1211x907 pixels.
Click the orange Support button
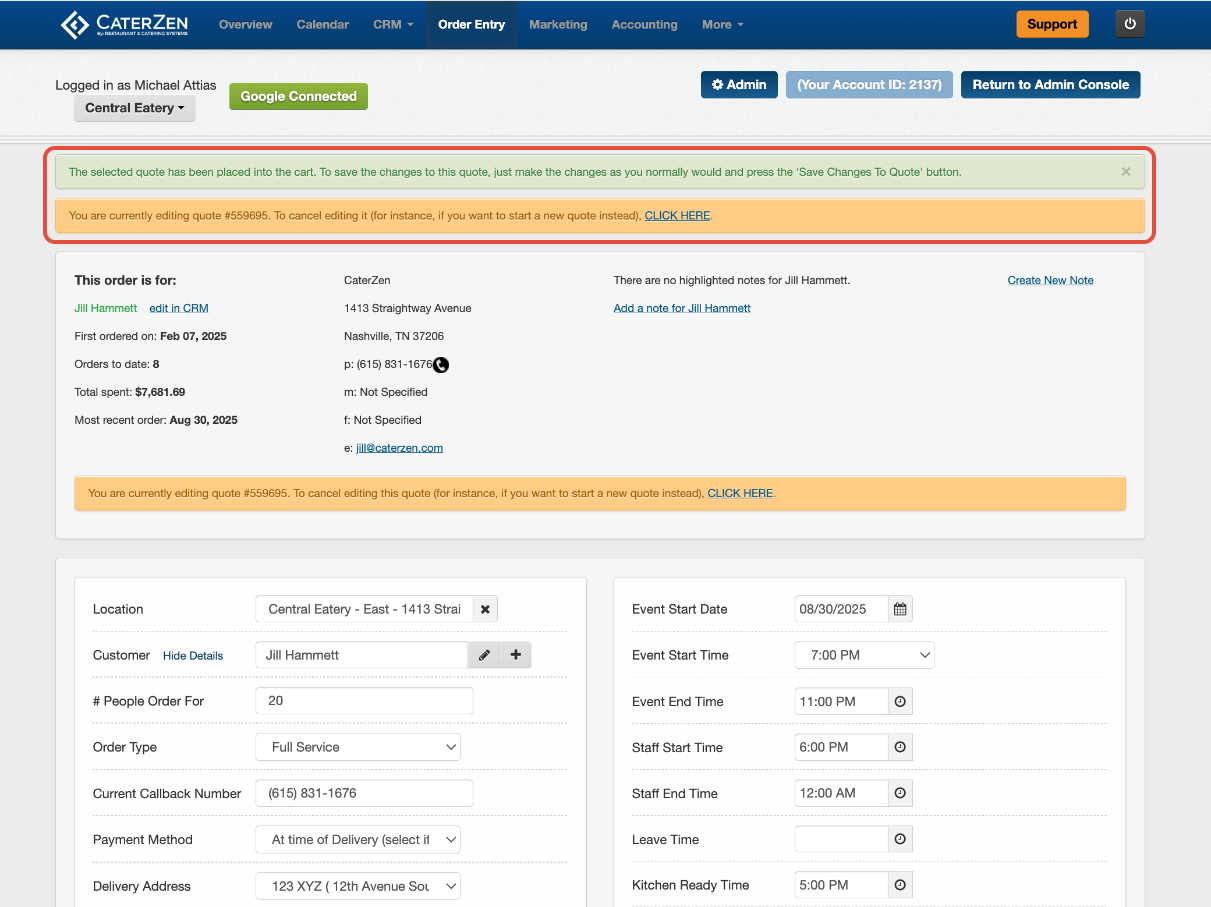pyautogui.click(x=1052, y=24)
